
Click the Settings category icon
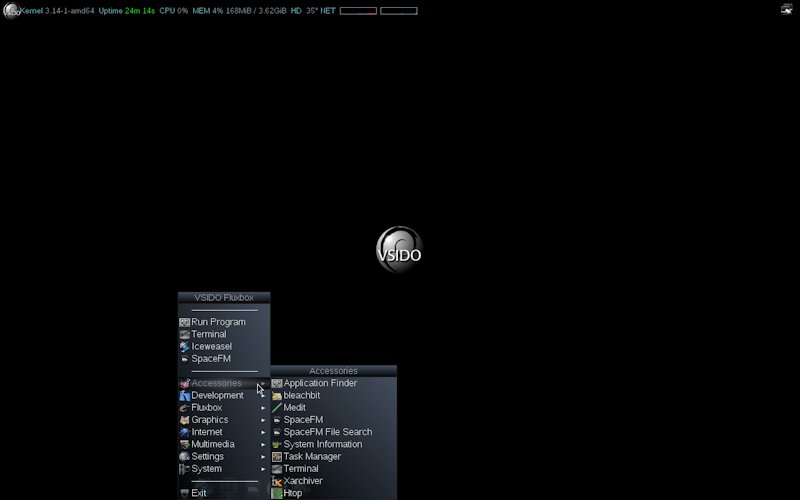pos(184,457)
